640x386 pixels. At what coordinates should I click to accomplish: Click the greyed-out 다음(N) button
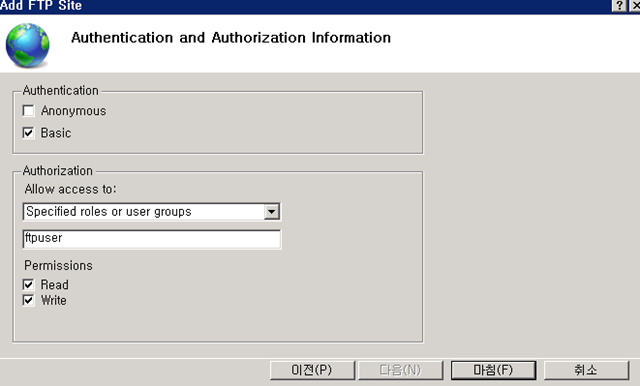pyautogui.click(x=400, y=370)
